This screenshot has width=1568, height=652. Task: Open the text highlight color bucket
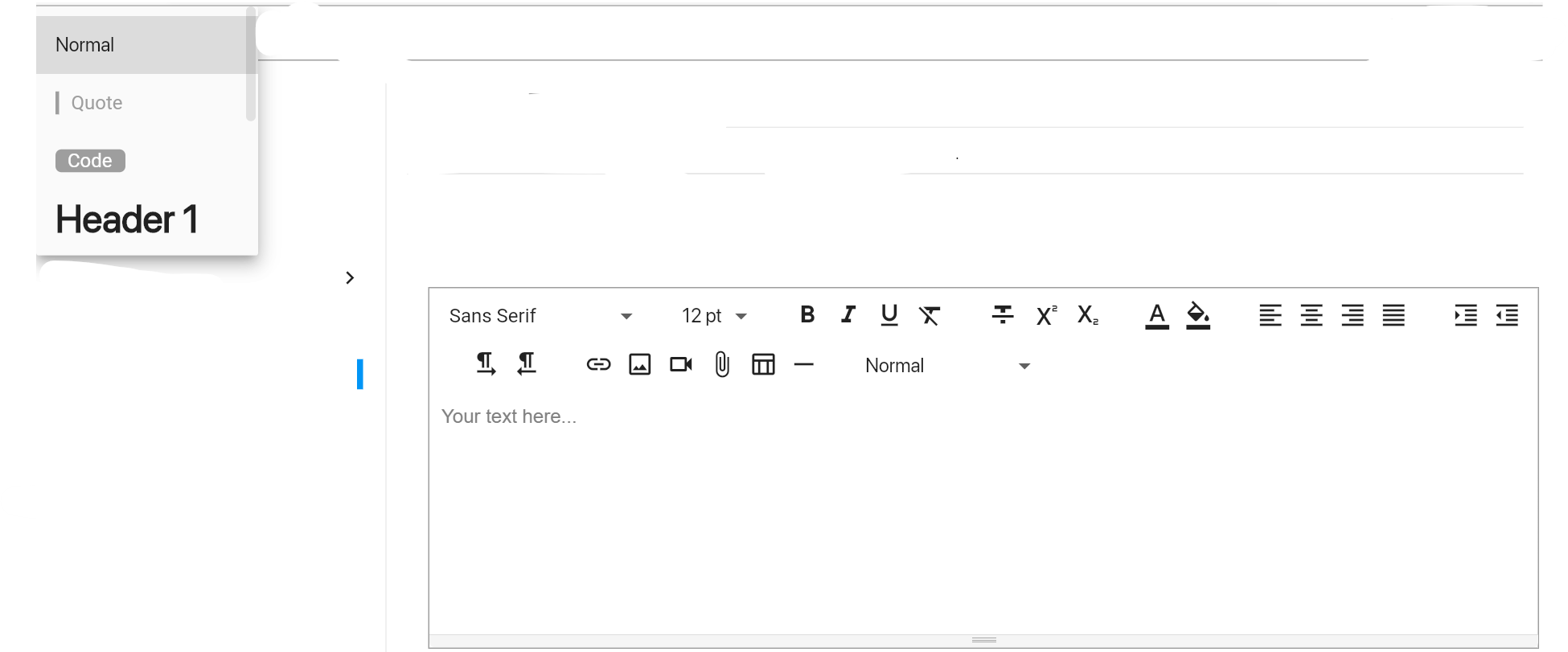(x=1197, y=315)
